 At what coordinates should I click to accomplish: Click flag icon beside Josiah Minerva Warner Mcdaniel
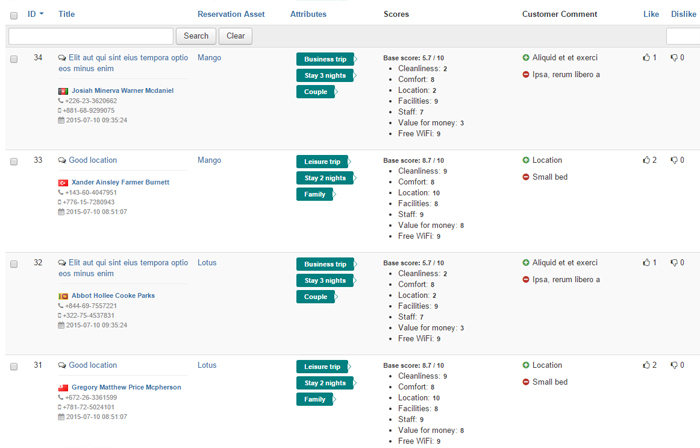(63, 90)
